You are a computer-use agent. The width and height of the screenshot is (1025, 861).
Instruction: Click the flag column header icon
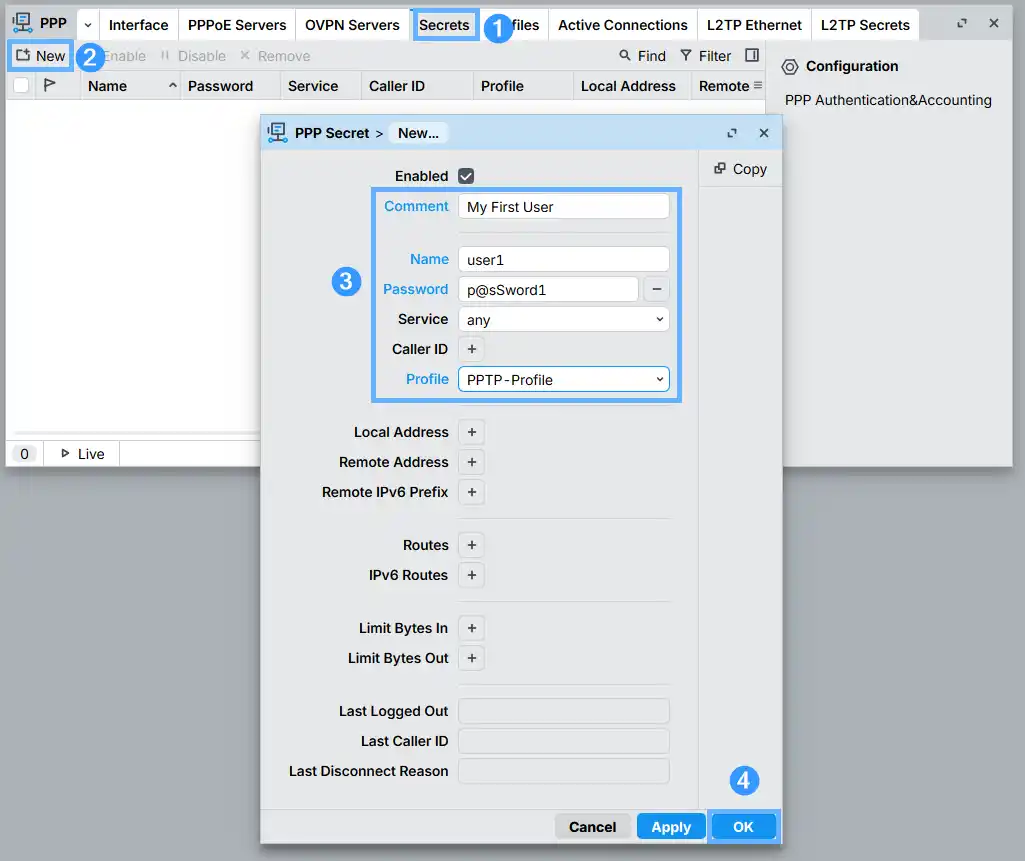[x=49, y=85]
